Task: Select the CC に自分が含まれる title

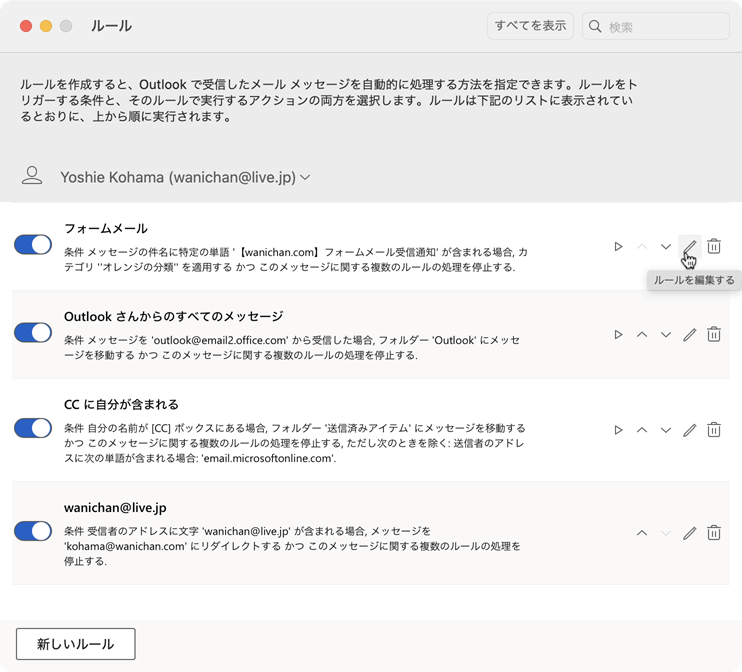Action: 121,405
